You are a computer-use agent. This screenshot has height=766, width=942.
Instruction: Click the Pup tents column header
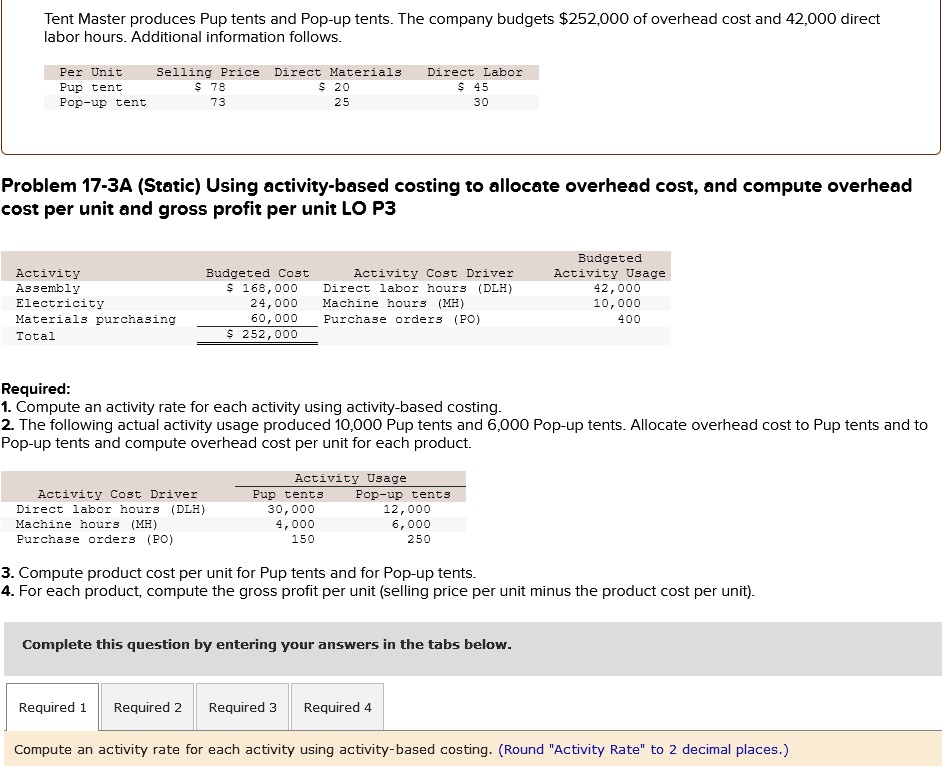[288, 493]
